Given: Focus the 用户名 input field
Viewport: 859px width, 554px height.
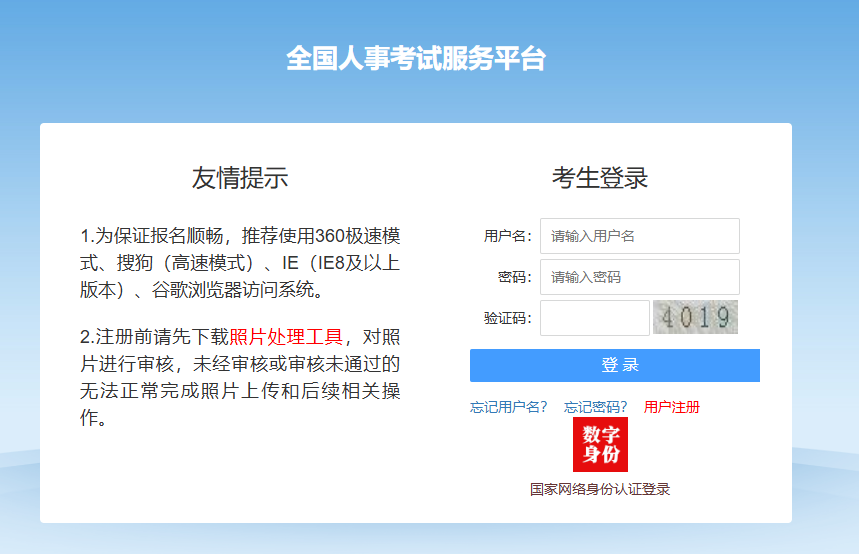Looking at the screenshot, I should point(639,236).
